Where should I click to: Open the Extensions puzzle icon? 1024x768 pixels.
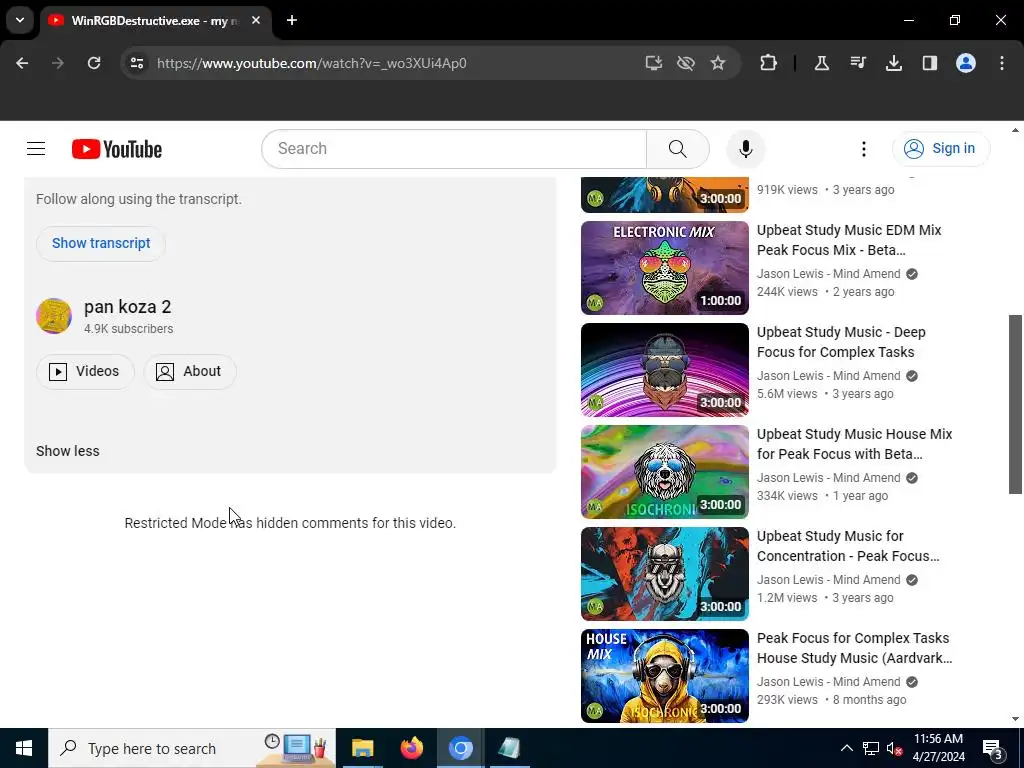[769, 63]
